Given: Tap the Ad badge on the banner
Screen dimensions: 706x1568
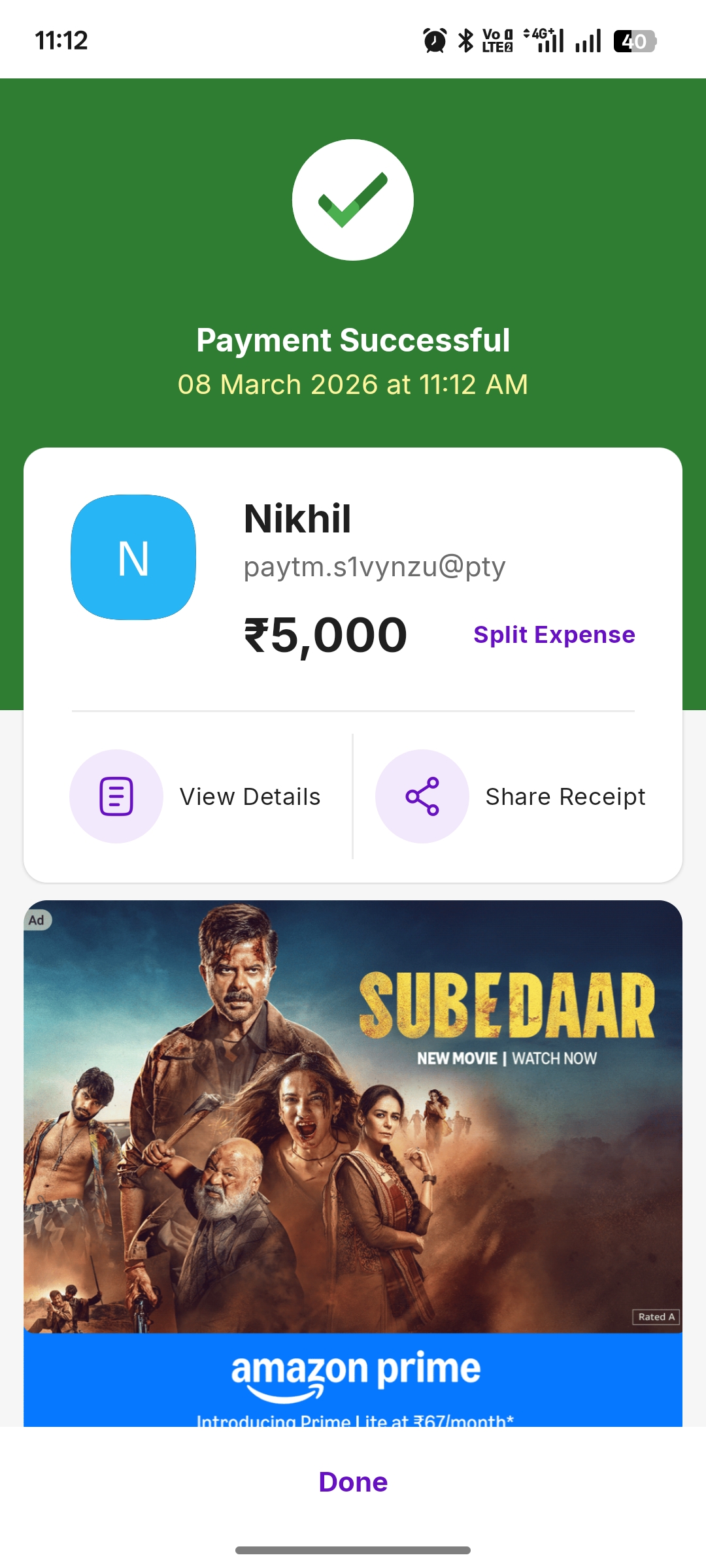Looking at the screenshot, I should click(x=37, y=920).
